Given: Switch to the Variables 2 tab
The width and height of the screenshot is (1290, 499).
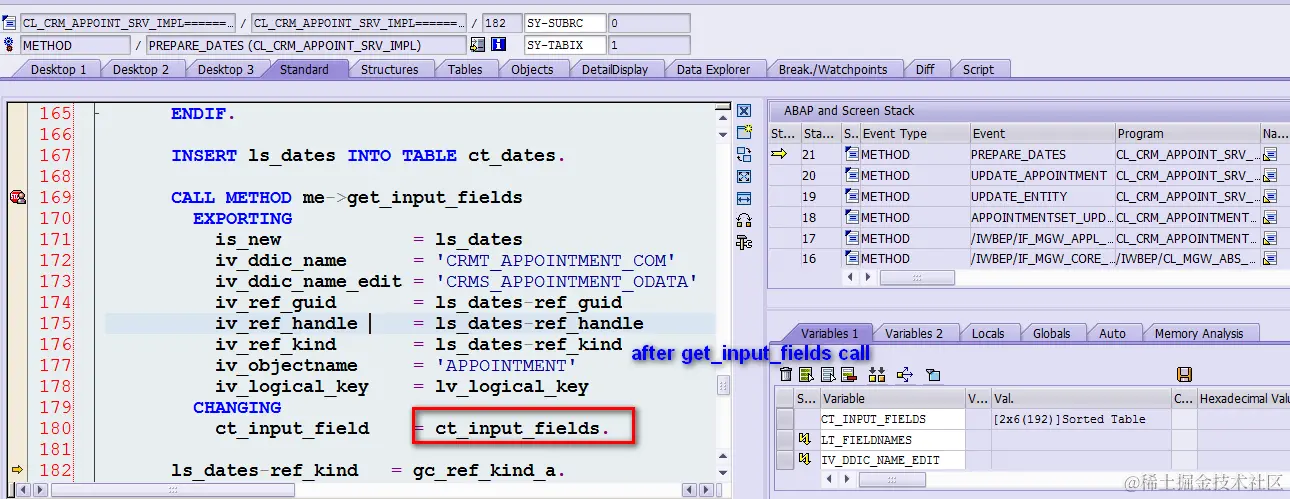Looking at the screenshot, I should coord(914,333).
